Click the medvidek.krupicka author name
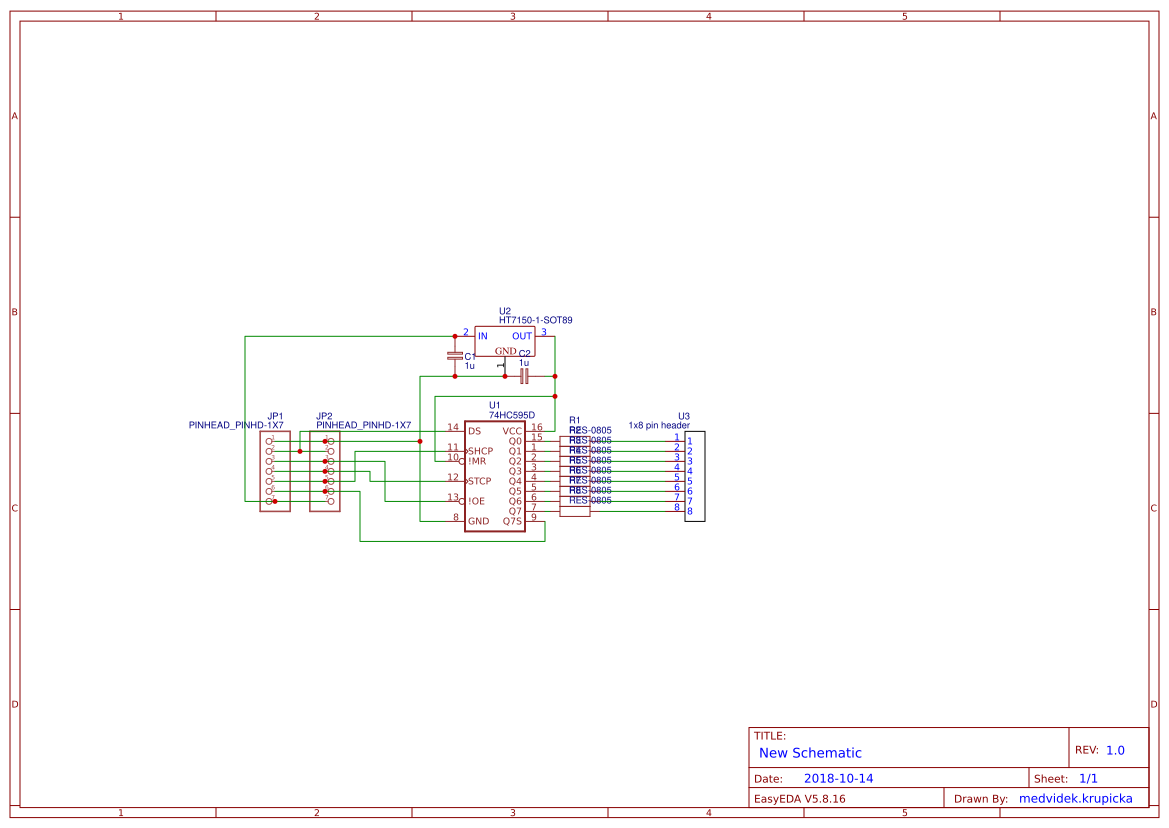Image resolution: width=1169 pixels, height=828 pixels. click(x=1077, y=798)
